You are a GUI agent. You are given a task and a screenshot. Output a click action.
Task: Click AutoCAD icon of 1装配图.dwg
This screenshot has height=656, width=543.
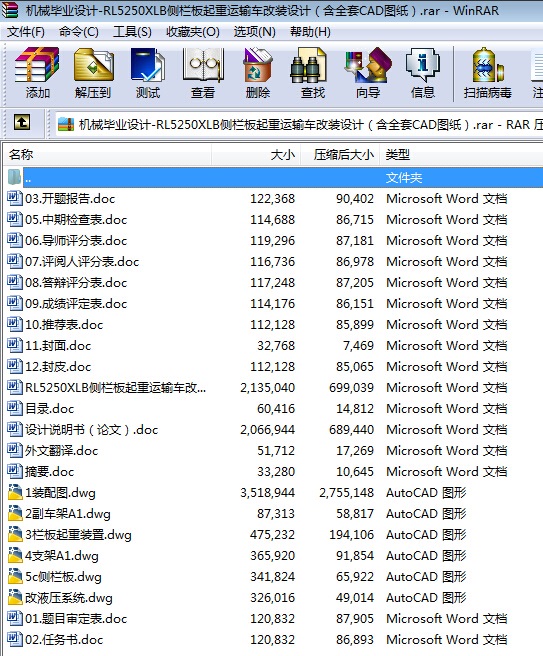[x=15, y=492]
